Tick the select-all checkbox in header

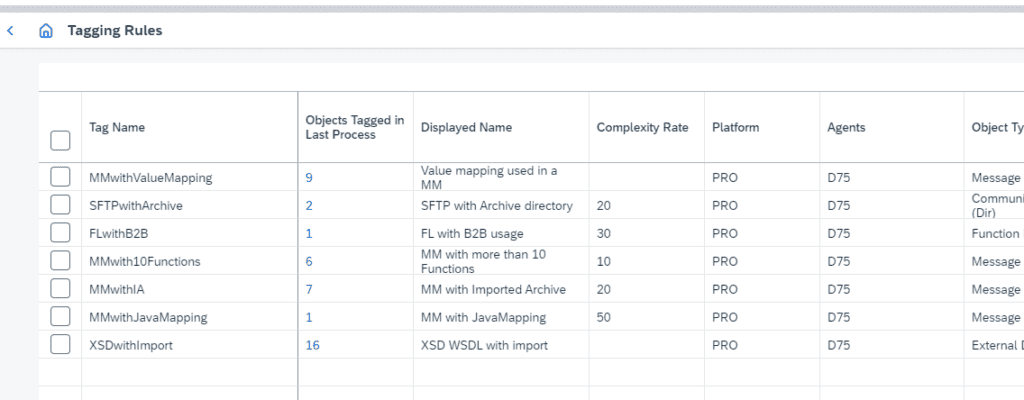click(60, 141)
